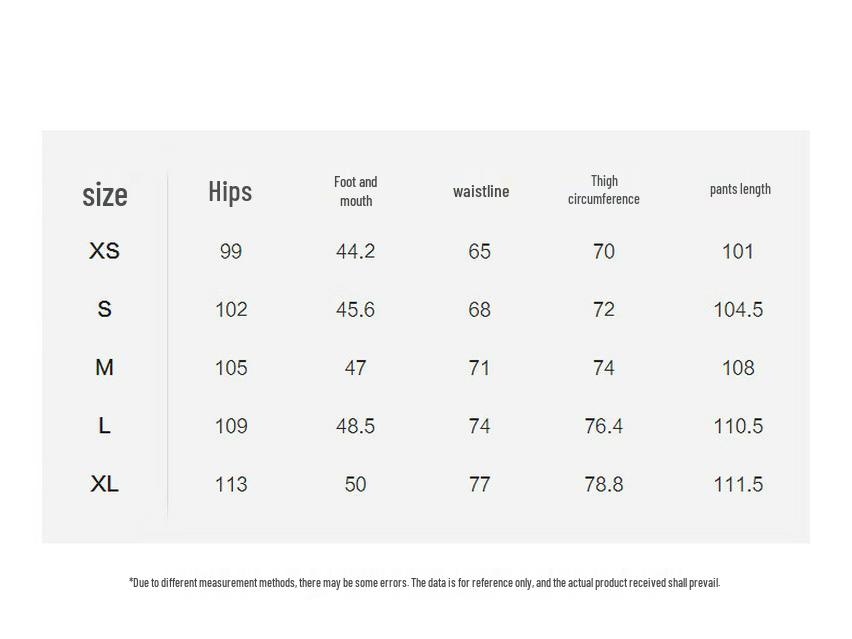
Task: Click the hips value 99
Action: [x=231, y=252]
